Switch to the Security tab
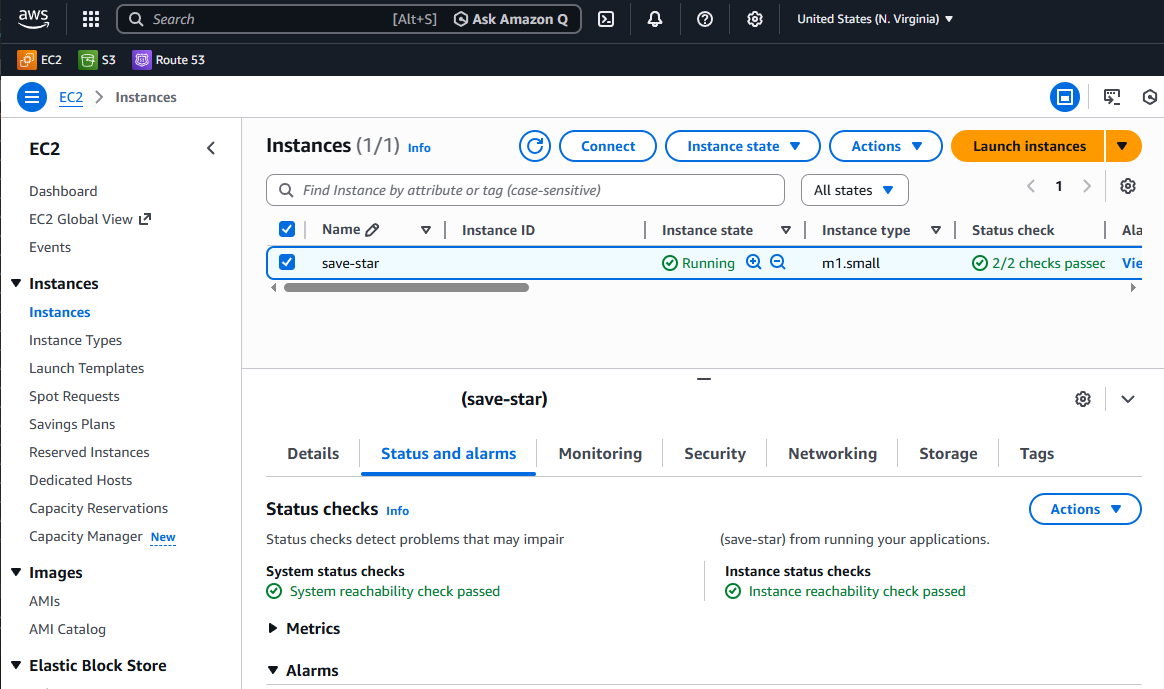 (x=714, y=453)
